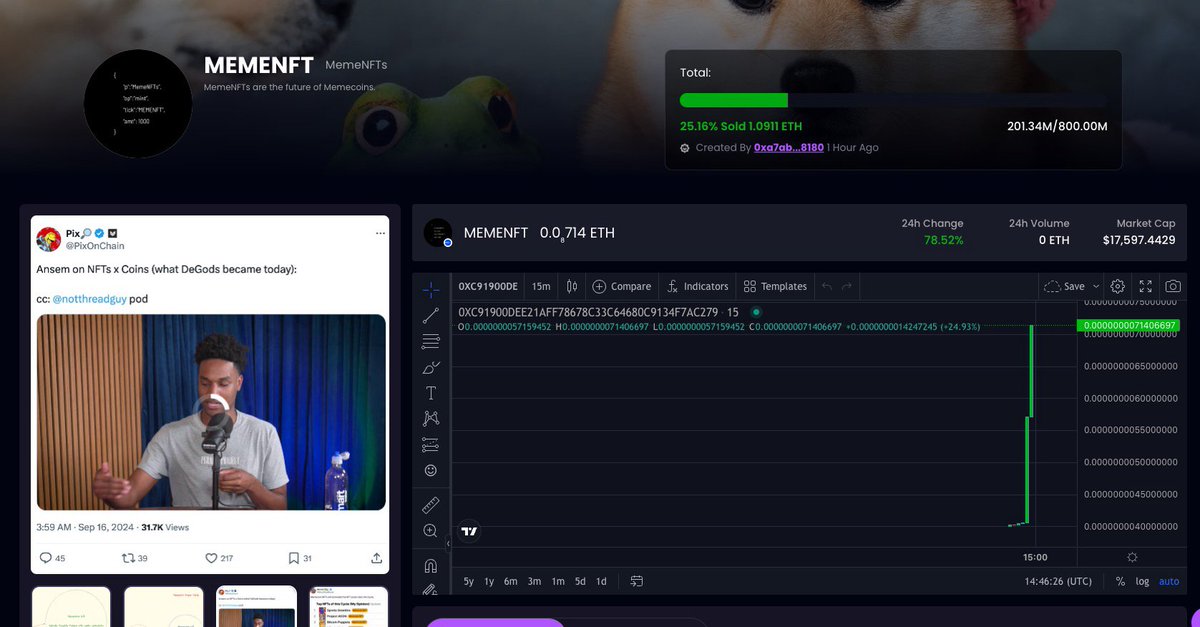The image size is (1200, 627).
Task: Open the @PixOnChain profile handle
Action: (95, 245)
